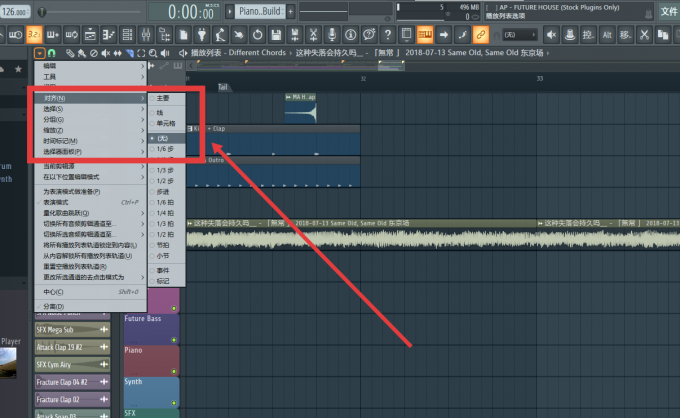Toggle the 3-2-1 wait for input button
The width and height of the screenshot is (680, 418).
[34, 35]
